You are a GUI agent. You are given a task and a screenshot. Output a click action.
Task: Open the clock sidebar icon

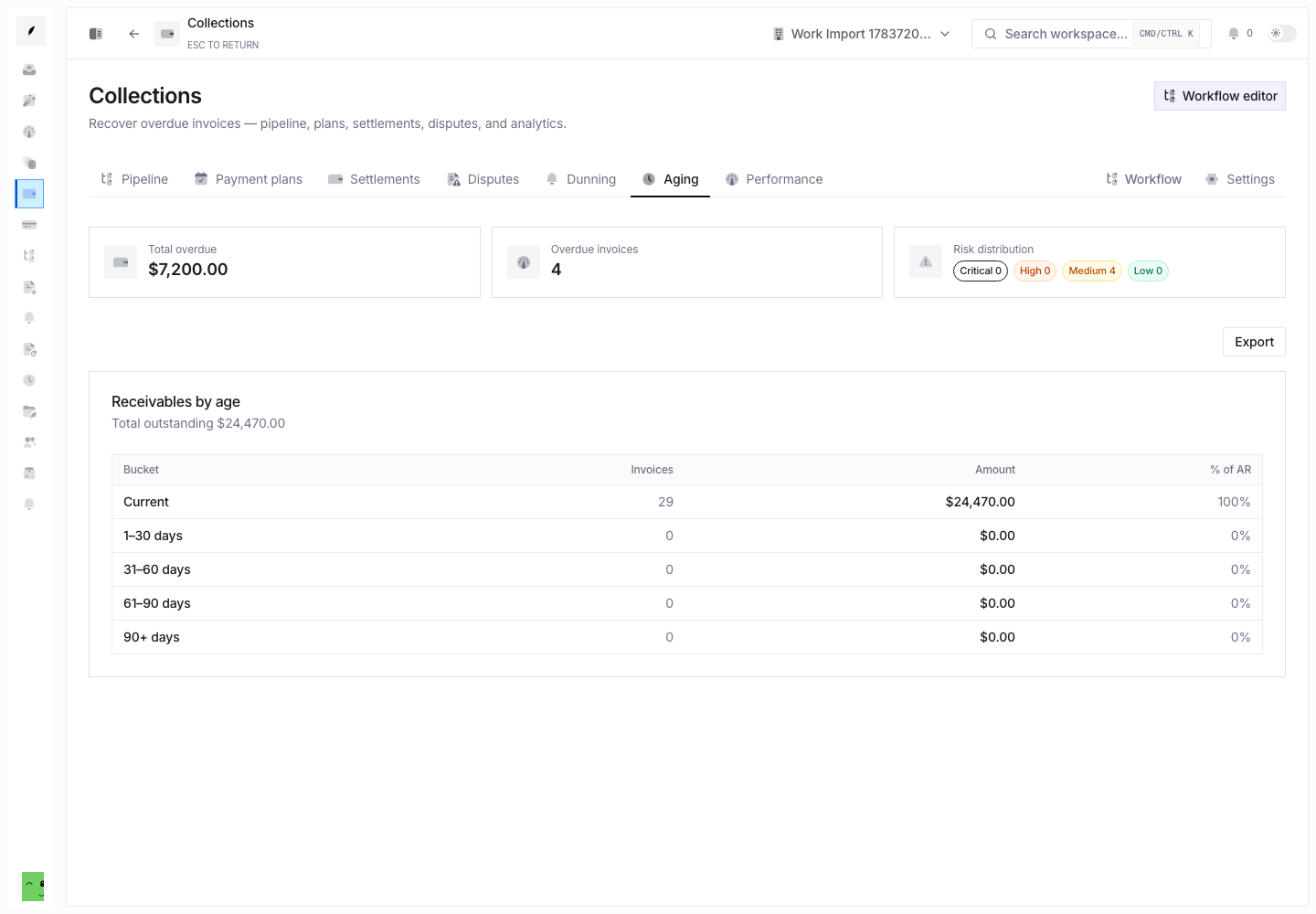(29, 380)
